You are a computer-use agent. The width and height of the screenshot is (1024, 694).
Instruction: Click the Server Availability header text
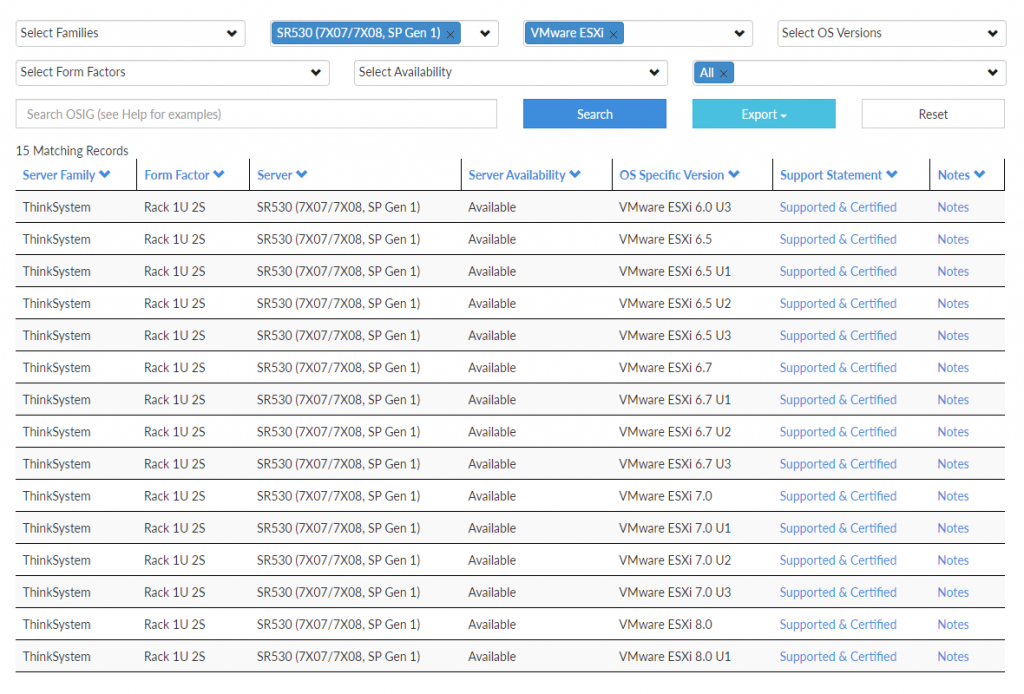coord(517,175)
